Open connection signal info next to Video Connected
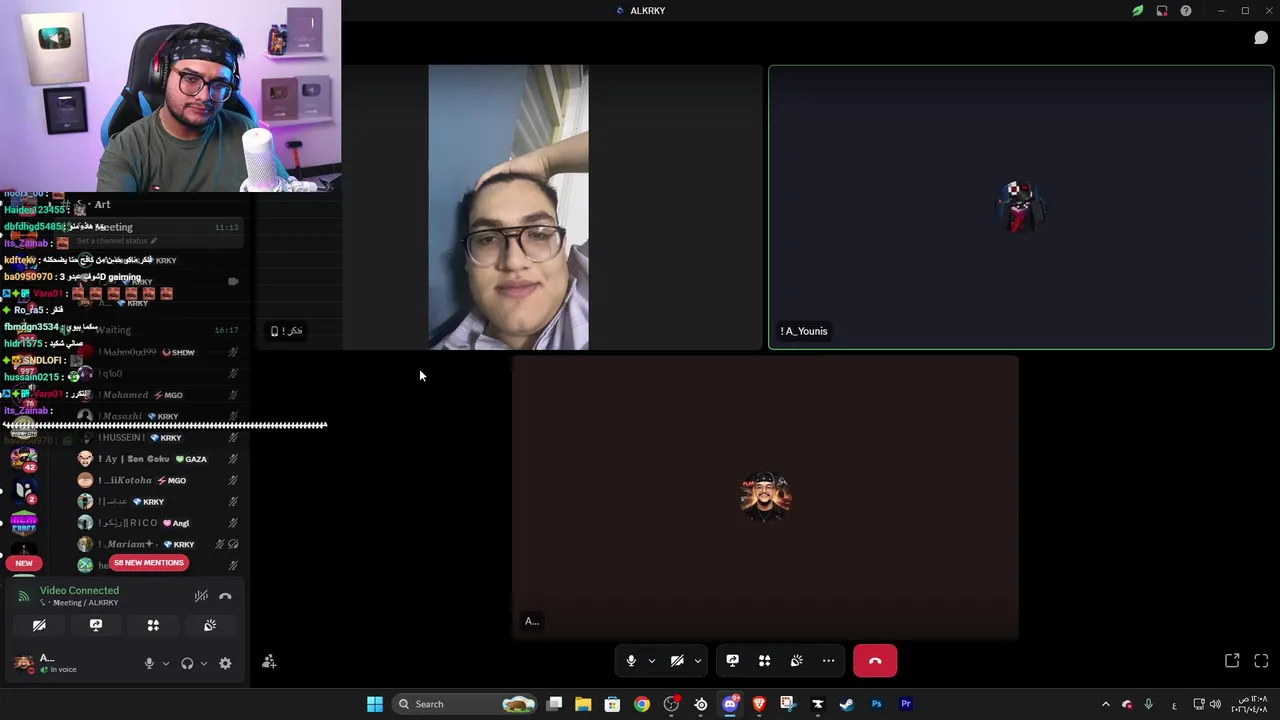1280x720 pixels. [23, 596]
